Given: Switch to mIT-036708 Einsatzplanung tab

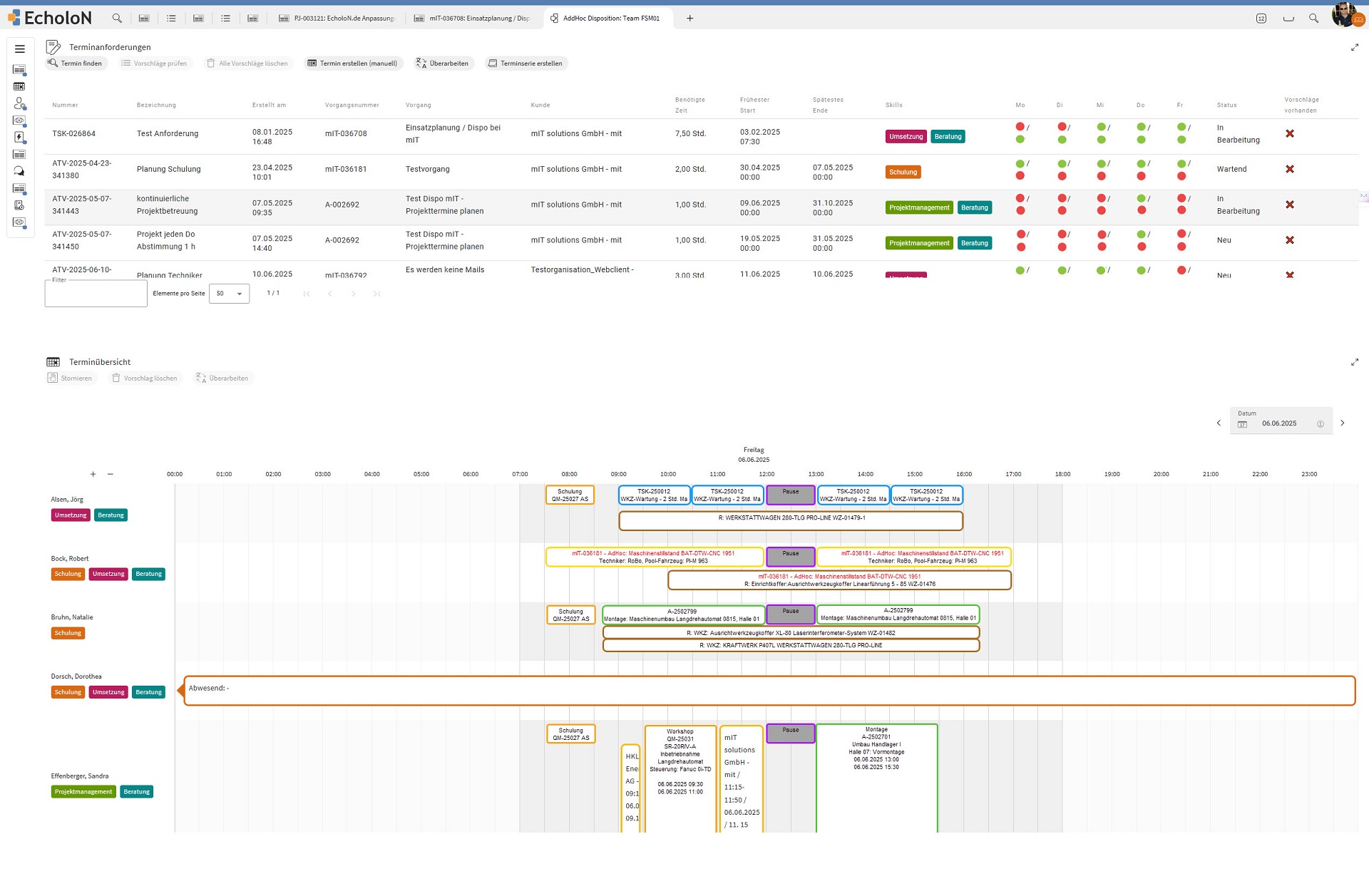Looking at the screenshot, I should coord(472,19).
